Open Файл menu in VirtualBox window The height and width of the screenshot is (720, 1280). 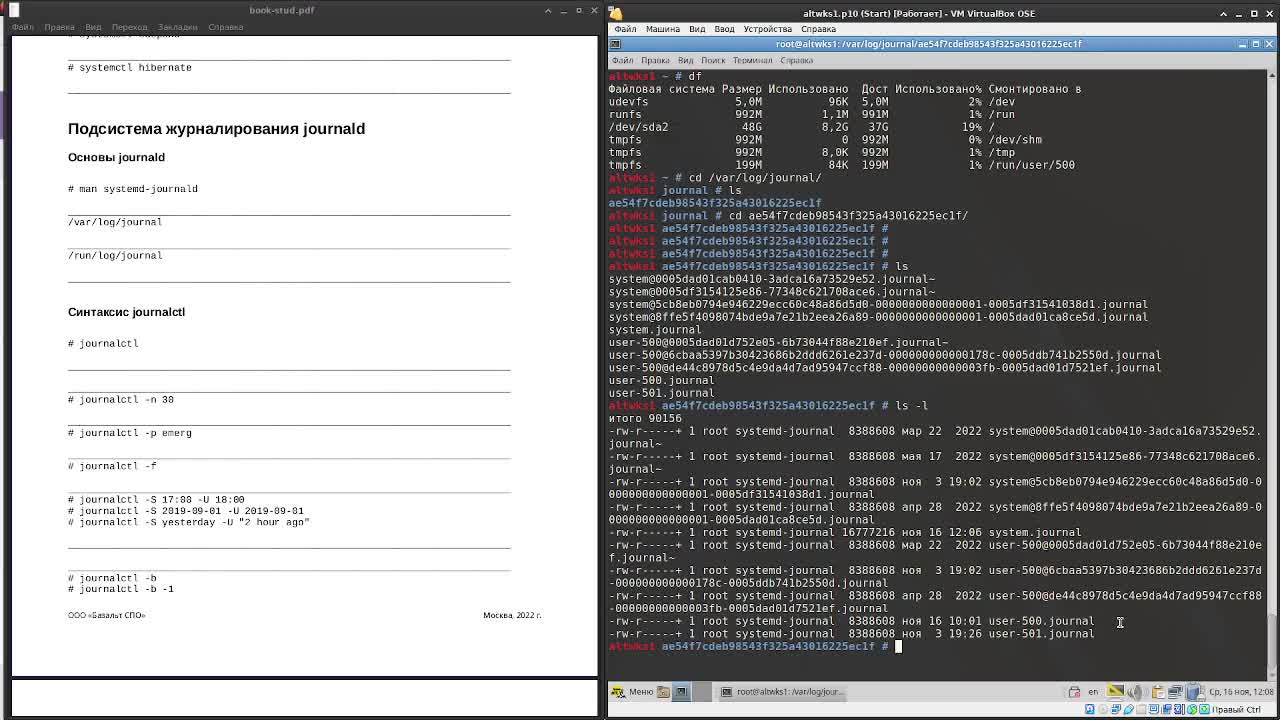625,29
